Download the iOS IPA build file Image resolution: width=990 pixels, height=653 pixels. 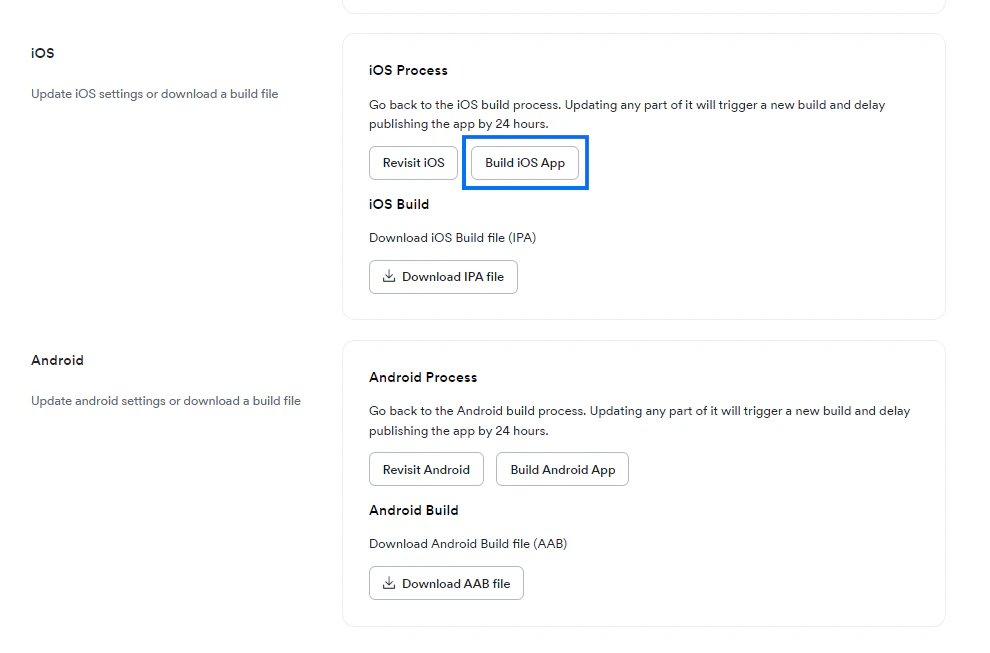(x=443, y=276)
